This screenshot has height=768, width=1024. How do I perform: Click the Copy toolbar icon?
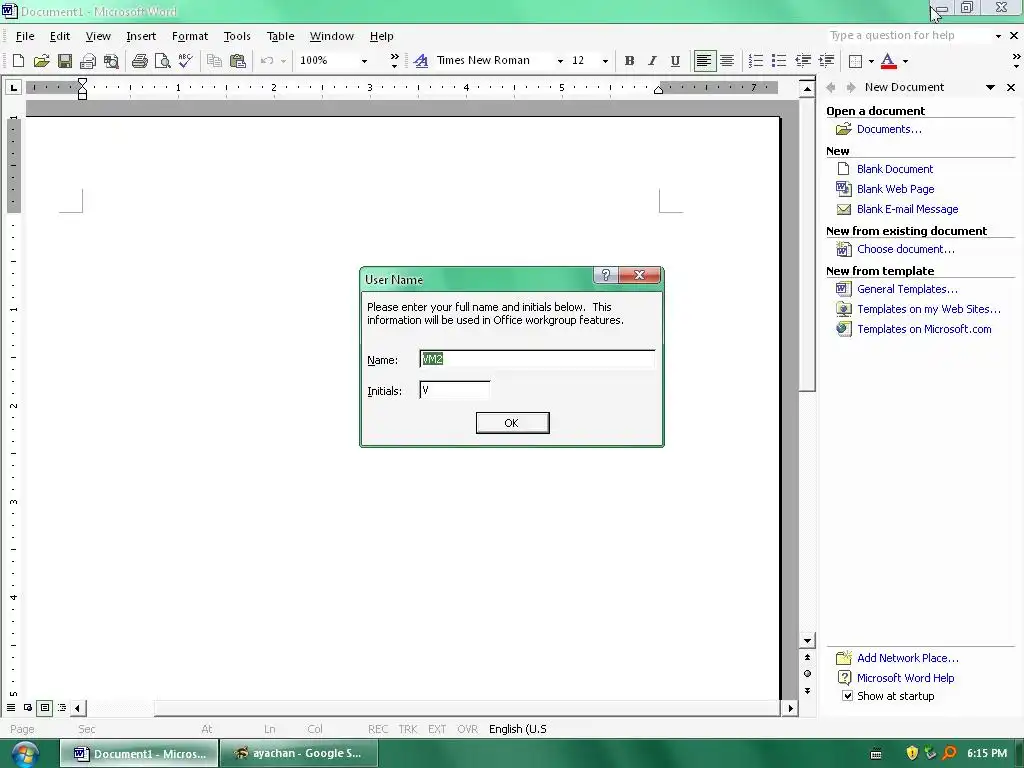pos(214,61)
